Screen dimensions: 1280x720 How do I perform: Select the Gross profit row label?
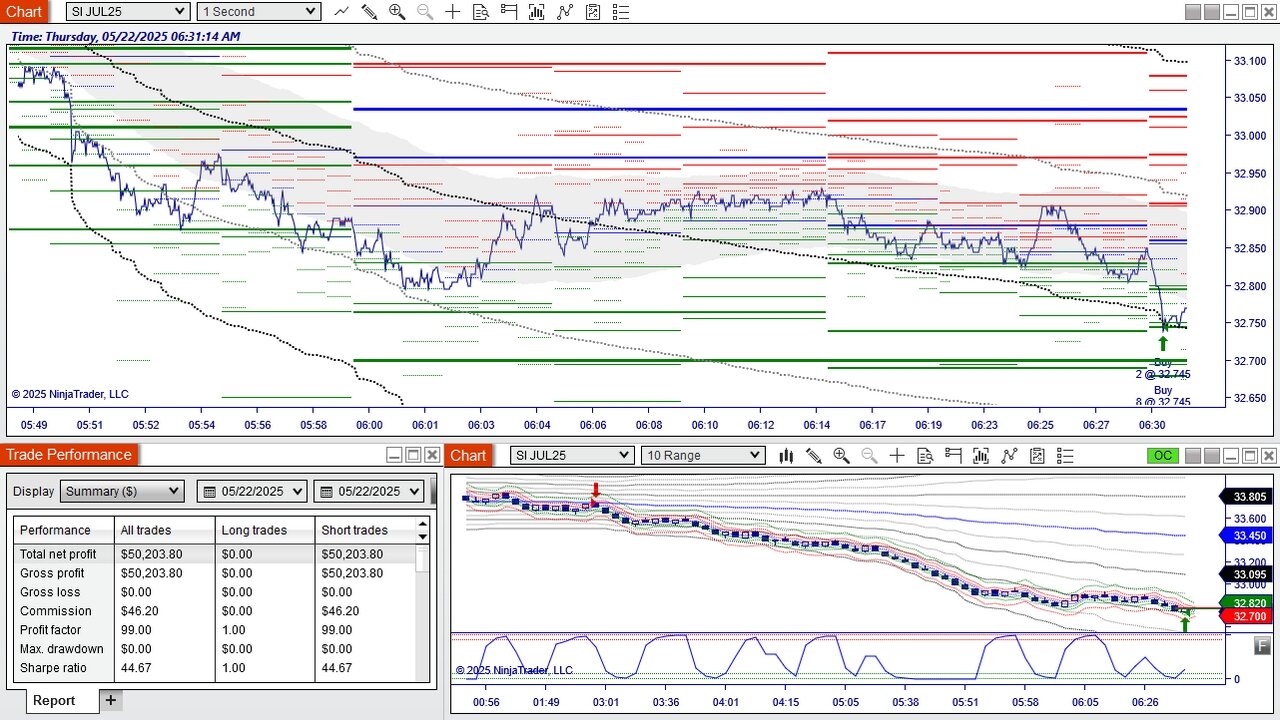click(x=52, y=573)
